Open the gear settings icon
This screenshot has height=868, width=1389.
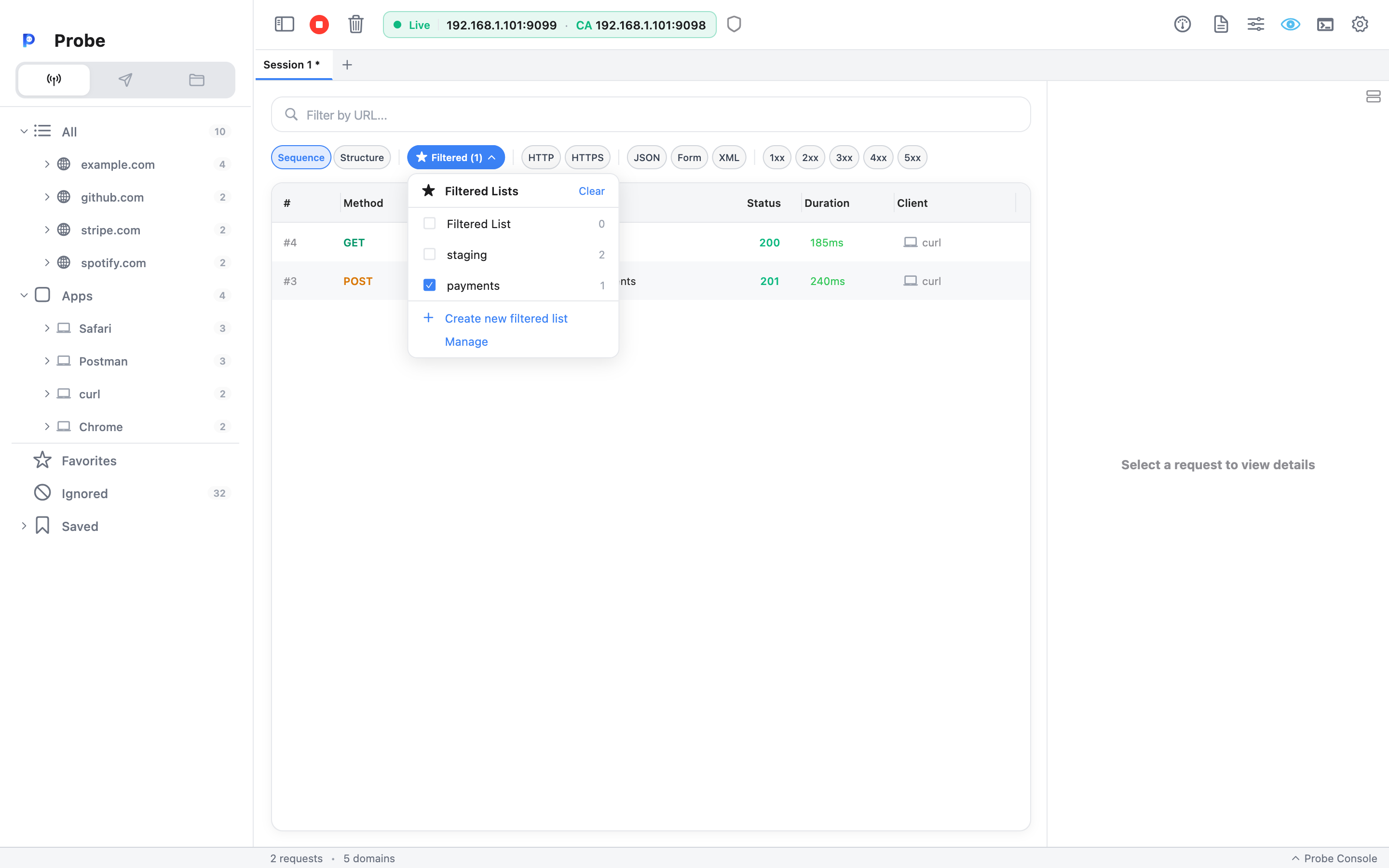pos(1360,24)
